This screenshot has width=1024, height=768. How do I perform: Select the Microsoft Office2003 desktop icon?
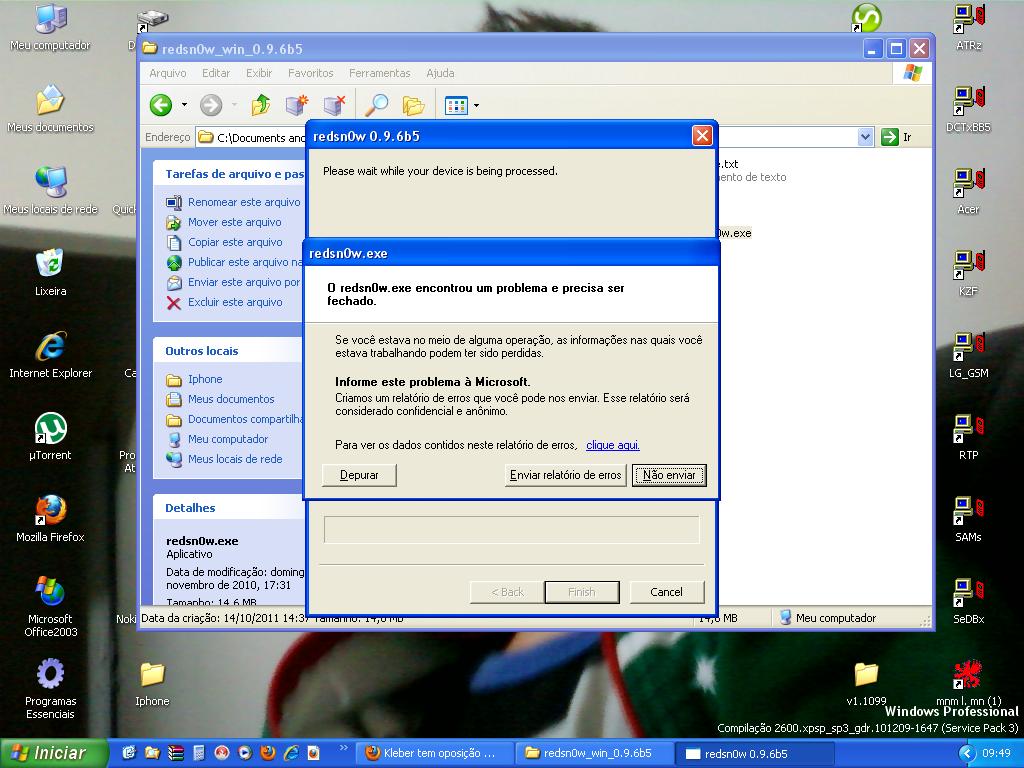click(x=50, y=607)
